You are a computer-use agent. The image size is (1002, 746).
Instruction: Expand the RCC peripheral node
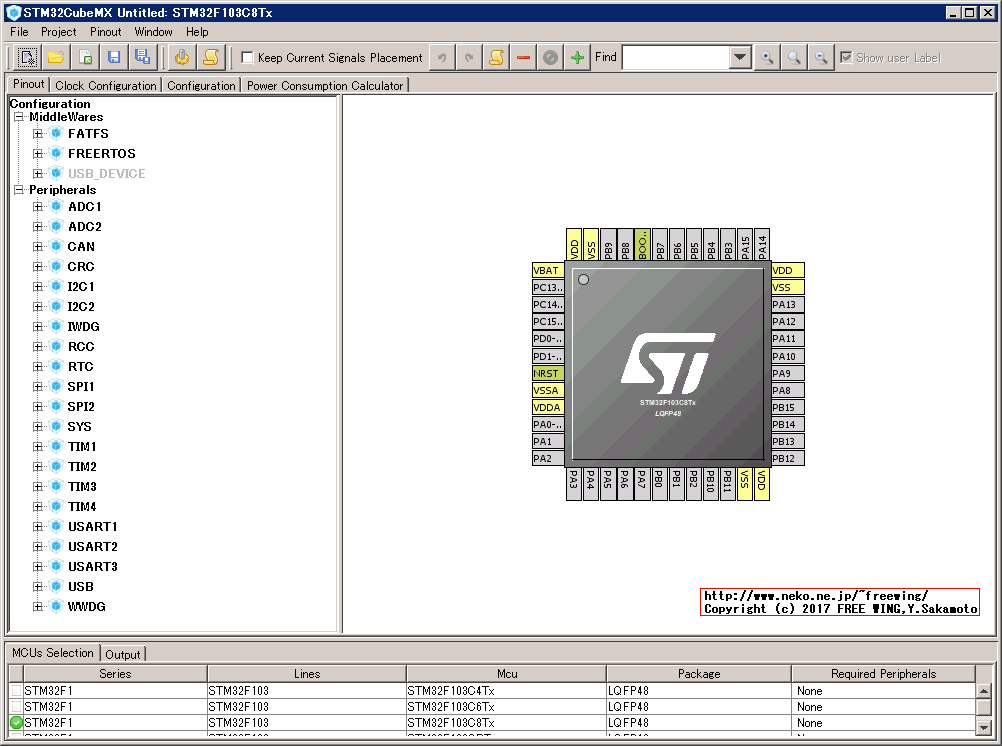click(x=38, y=346)
